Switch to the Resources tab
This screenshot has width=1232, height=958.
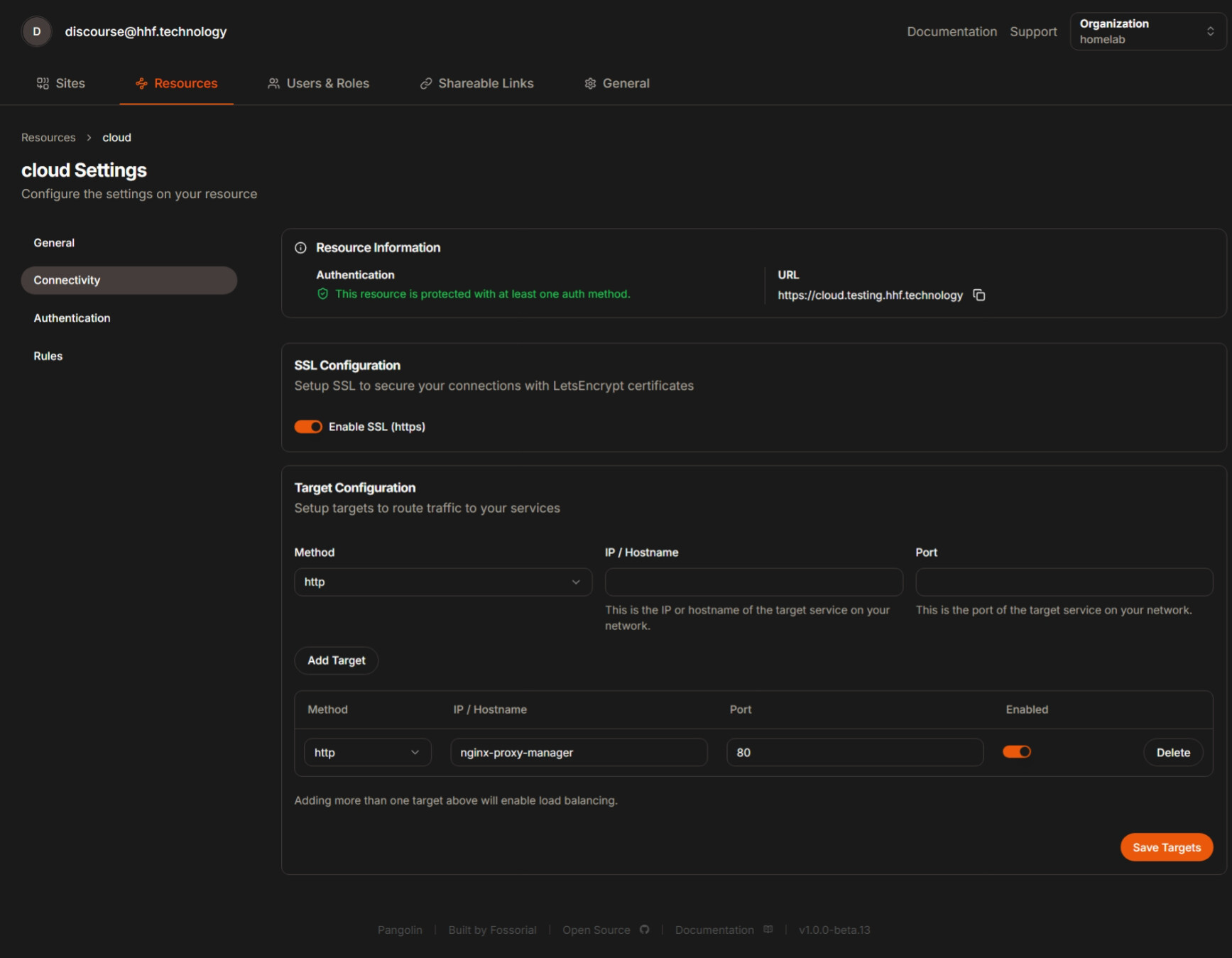[177, 84]
